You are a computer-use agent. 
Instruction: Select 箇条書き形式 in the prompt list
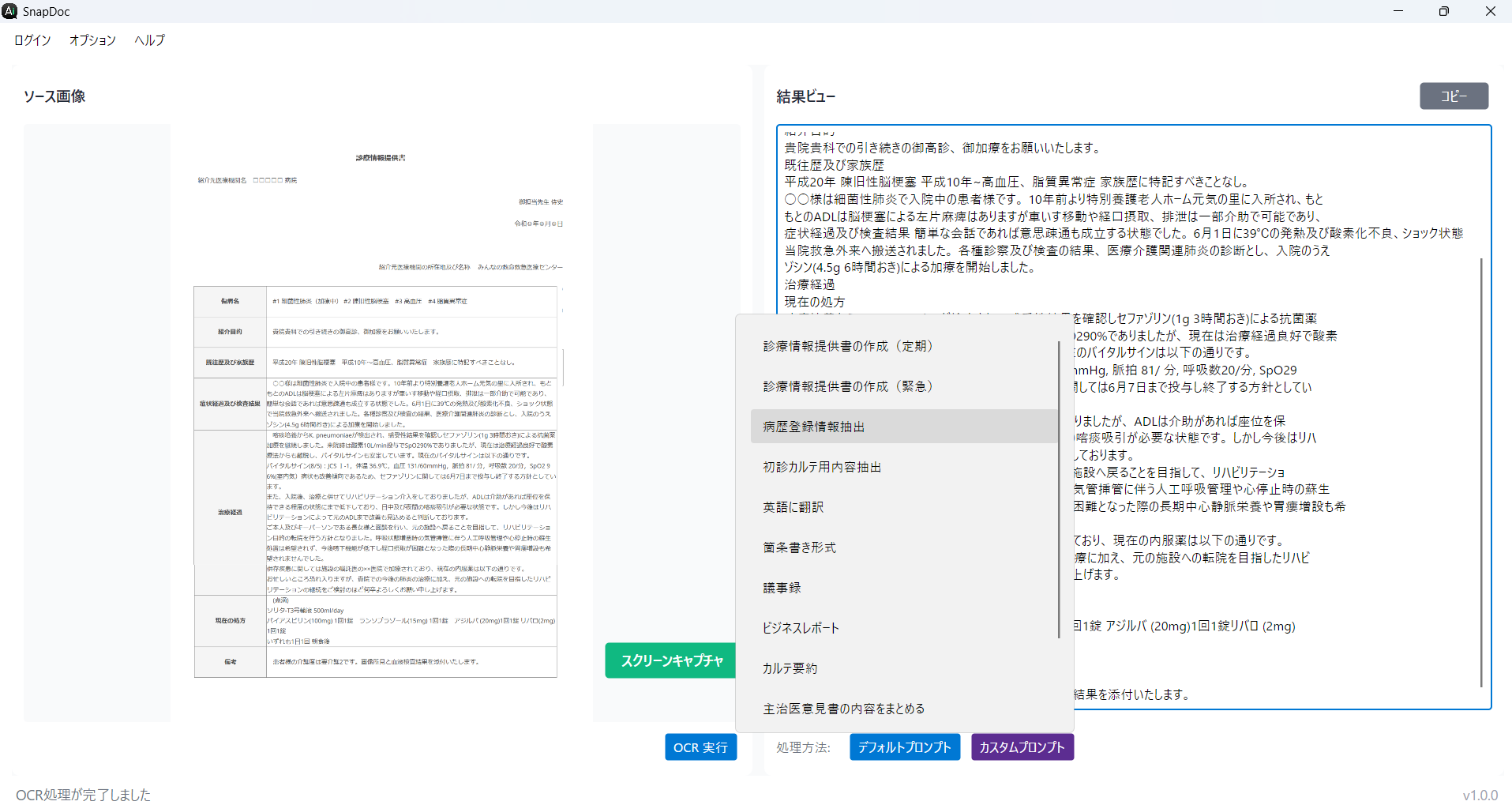(x=799, y=547)
